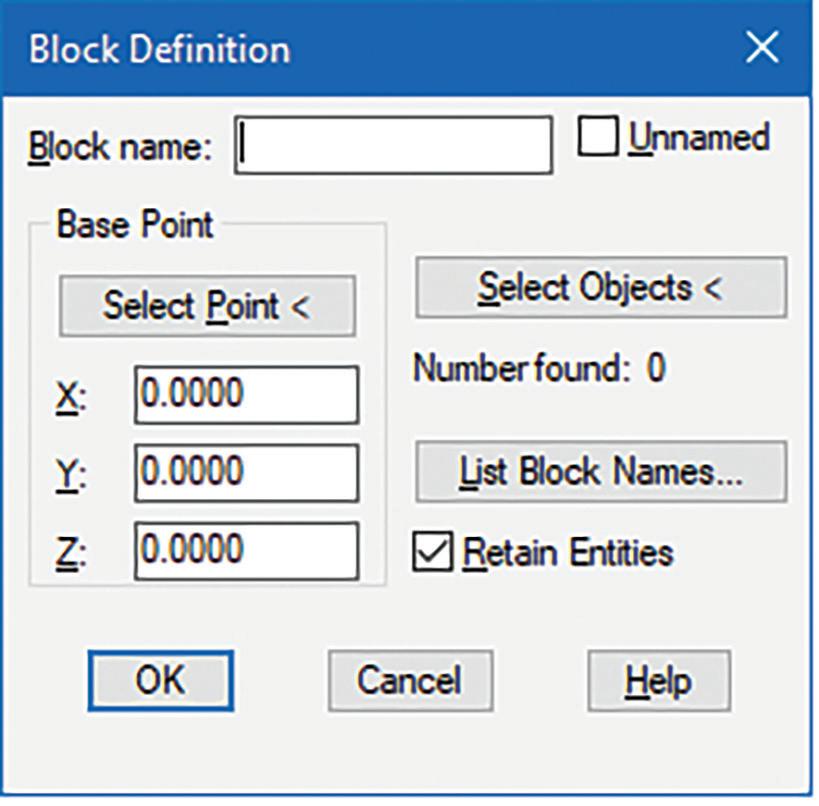Click the "Unnamed" label text
819x806 pixels.
pos(699,138)
